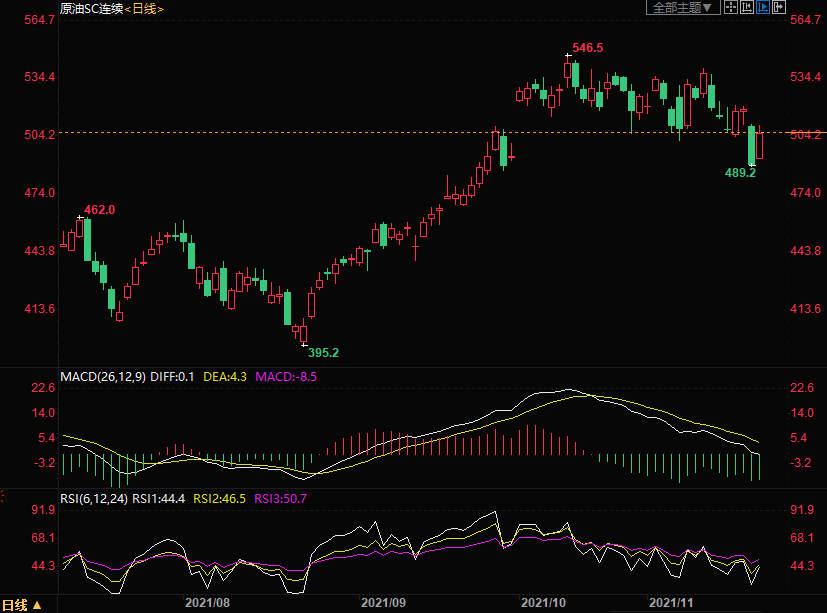The image size is (827, 613).
Task: Click the 原油SC连续 contract title
Action: click(90, 8)
